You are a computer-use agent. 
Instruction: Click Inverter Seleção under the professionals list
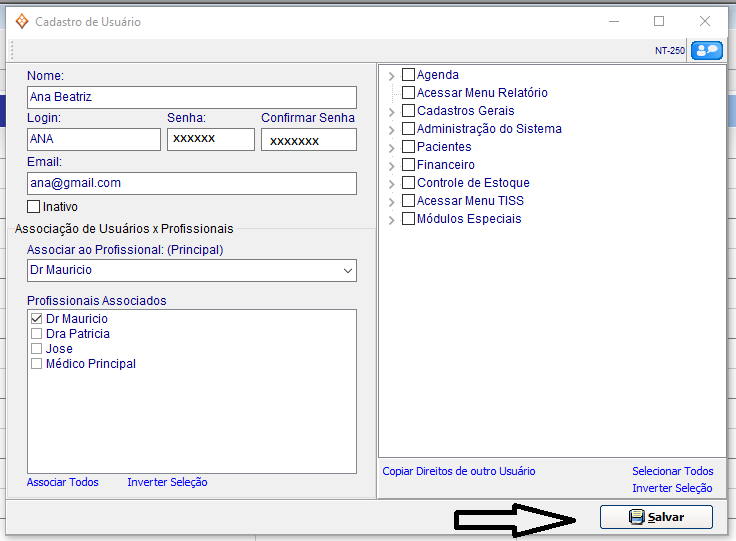pyautogui.click(x=167, y=482)
